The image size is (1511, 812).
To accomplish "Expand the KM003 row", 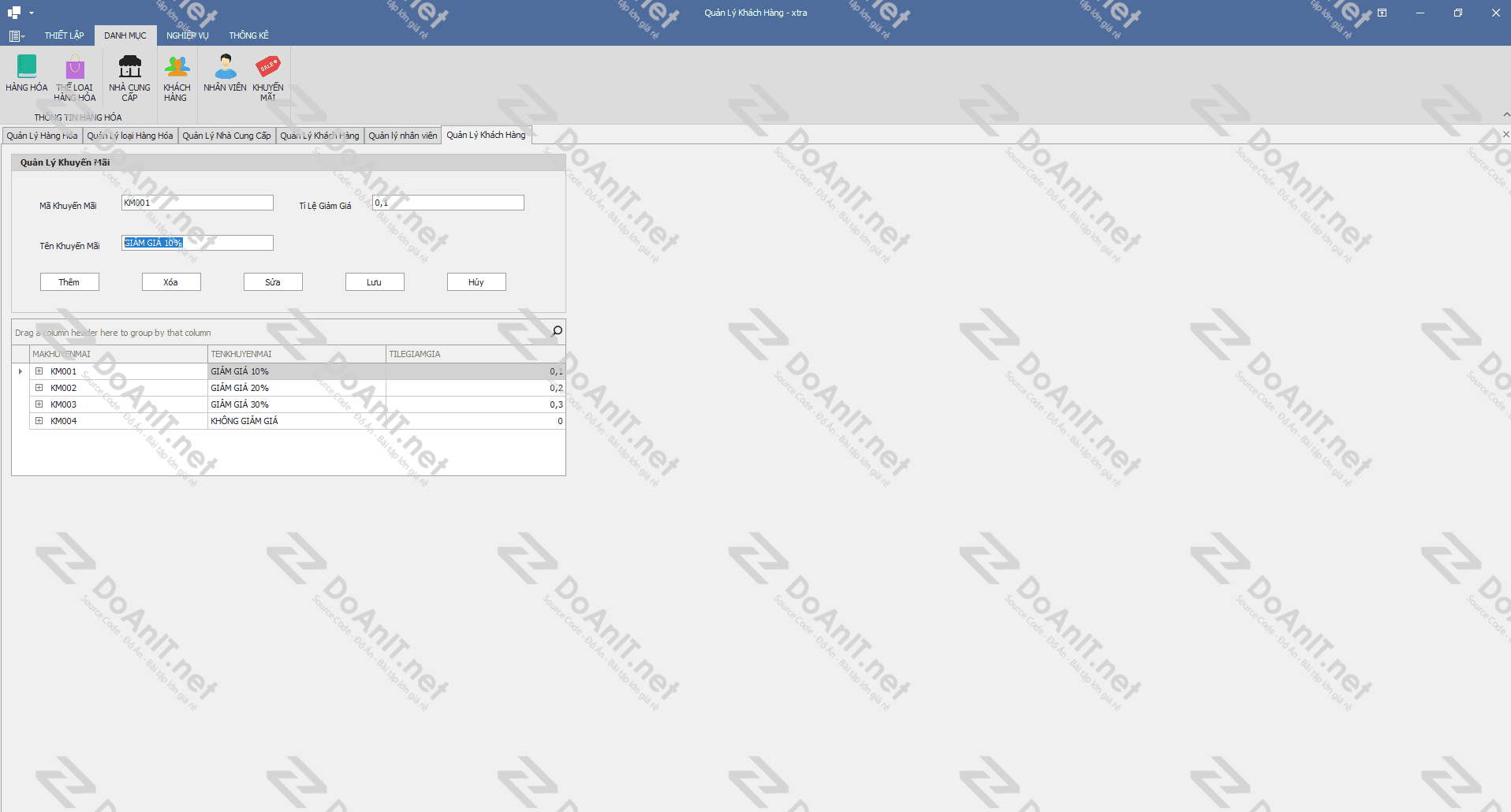I will tap(39, 404).
